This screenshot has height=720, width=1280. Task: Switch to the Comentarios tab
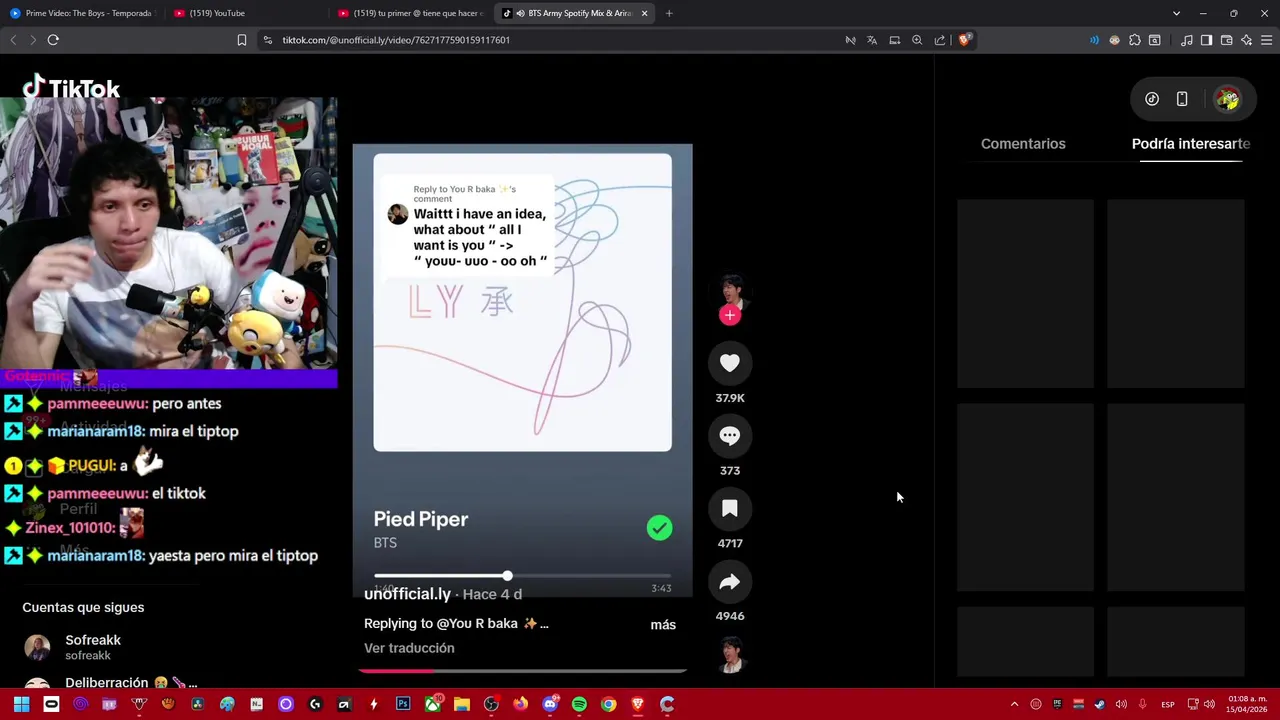[1023, 144]
